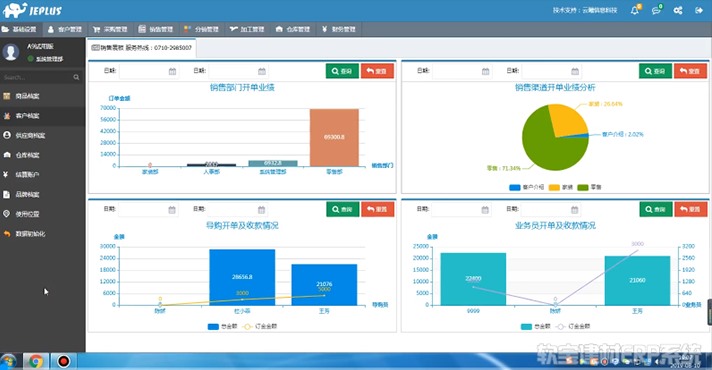Click the settings gears icon in the top bar
The height and width of the screenshot is (370, 712).
pyautogui.click(x=678, y=10)
